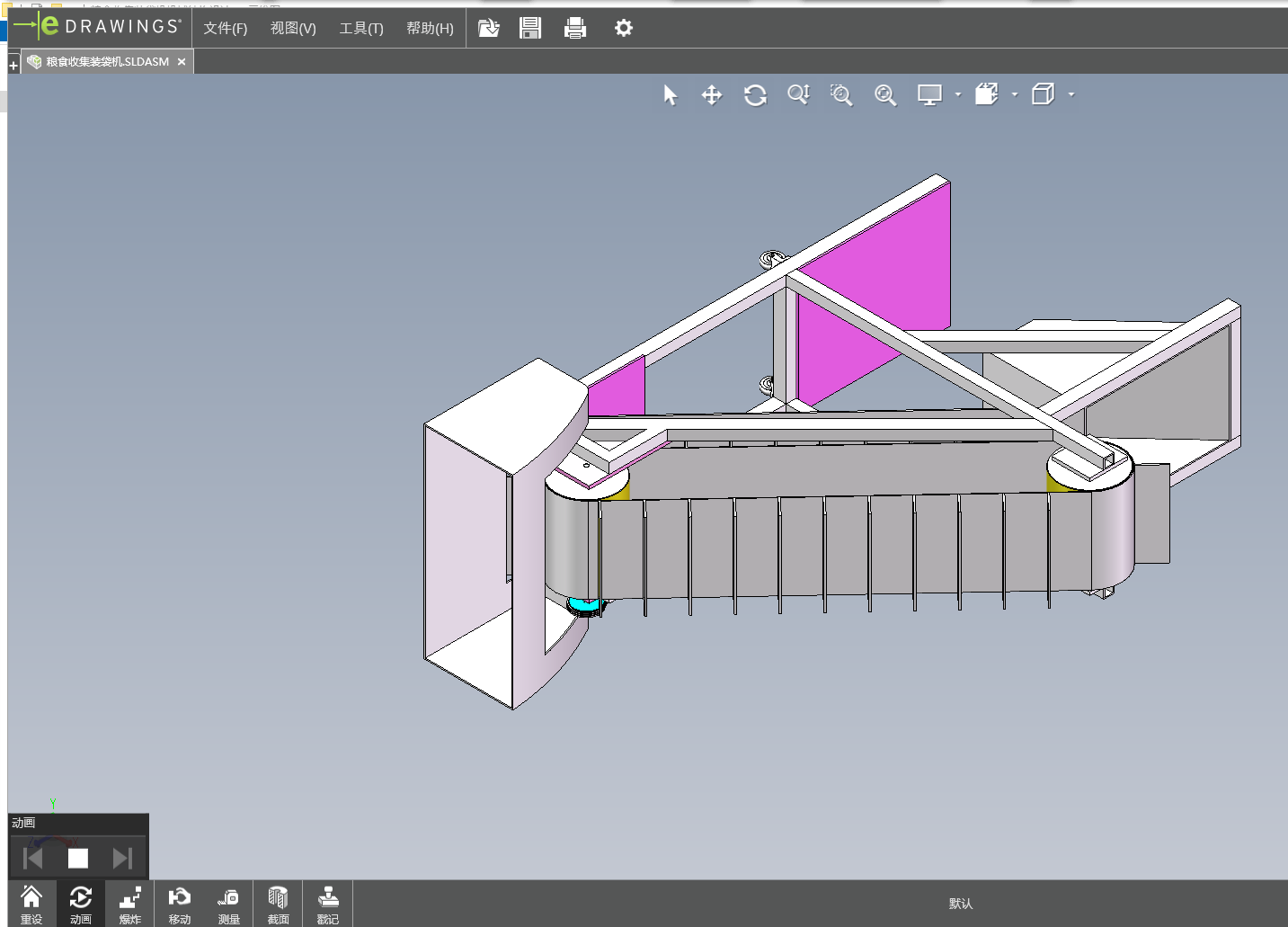Activate the Pan tool

(712, 94)
